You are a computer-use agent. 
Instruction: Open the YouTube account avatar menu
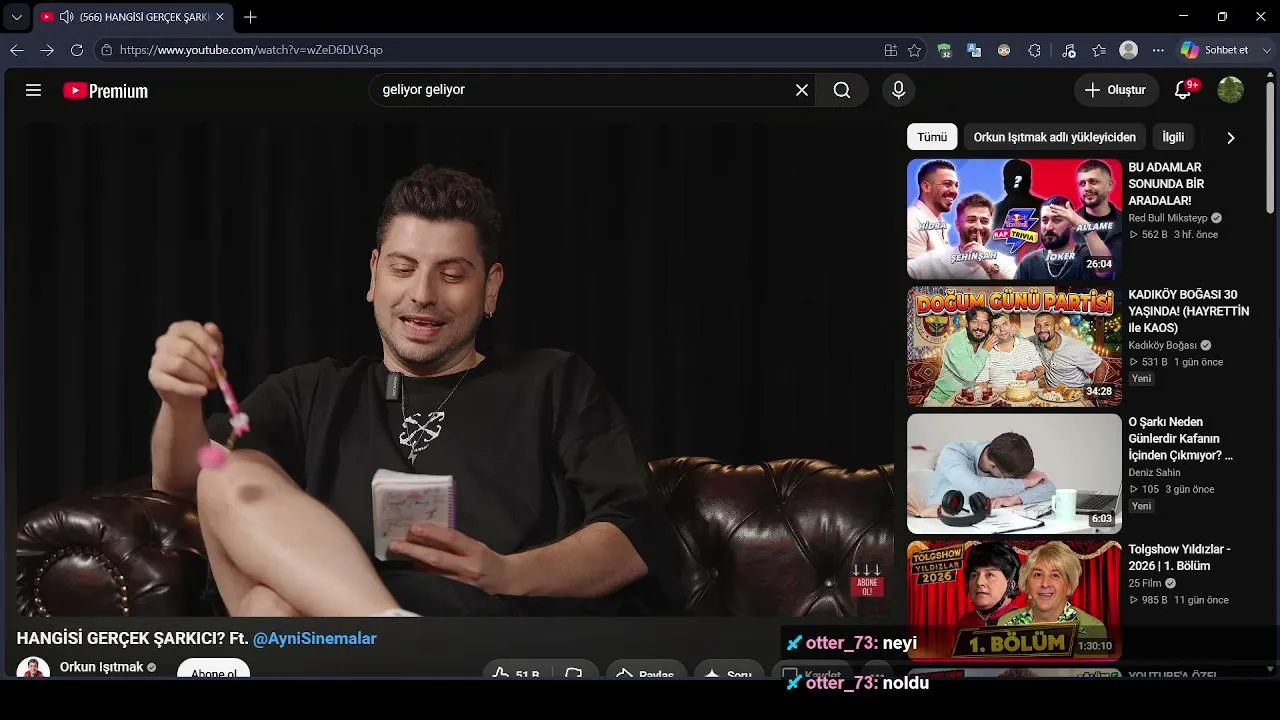[x=1230, y=90]
